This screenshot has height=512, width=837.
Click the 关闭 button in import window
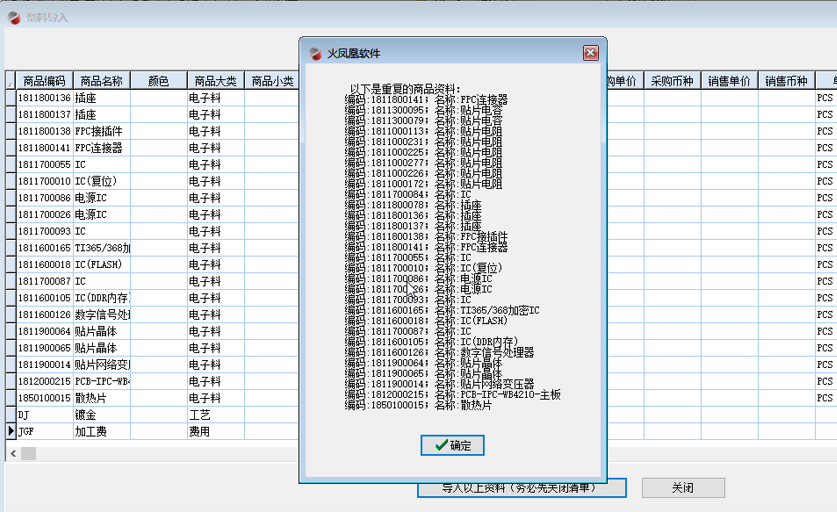click(683, 487)
